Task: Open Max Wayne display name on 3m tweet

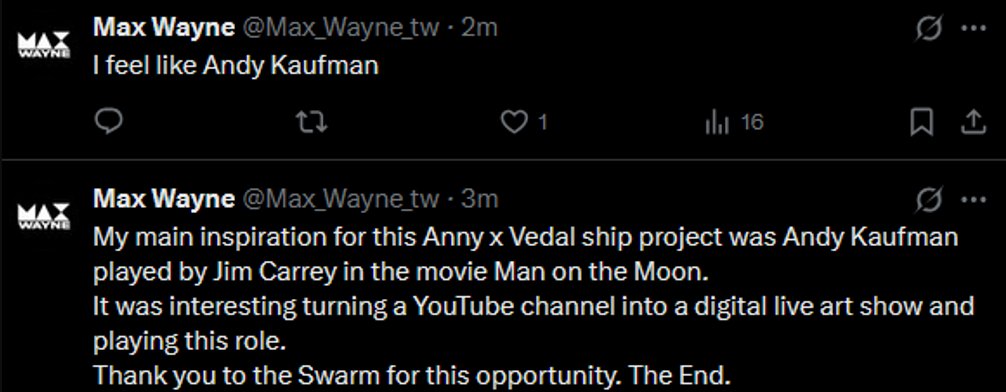Action: [163, 200]
